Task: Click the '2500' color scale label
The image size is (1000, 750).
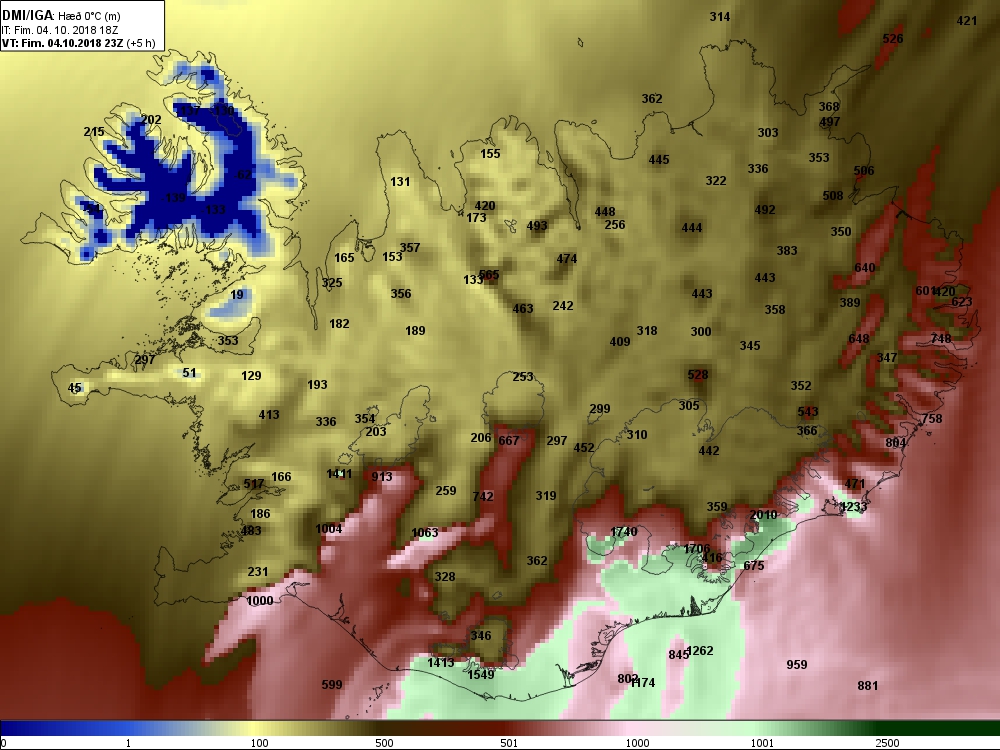Action: click(887, 743)
